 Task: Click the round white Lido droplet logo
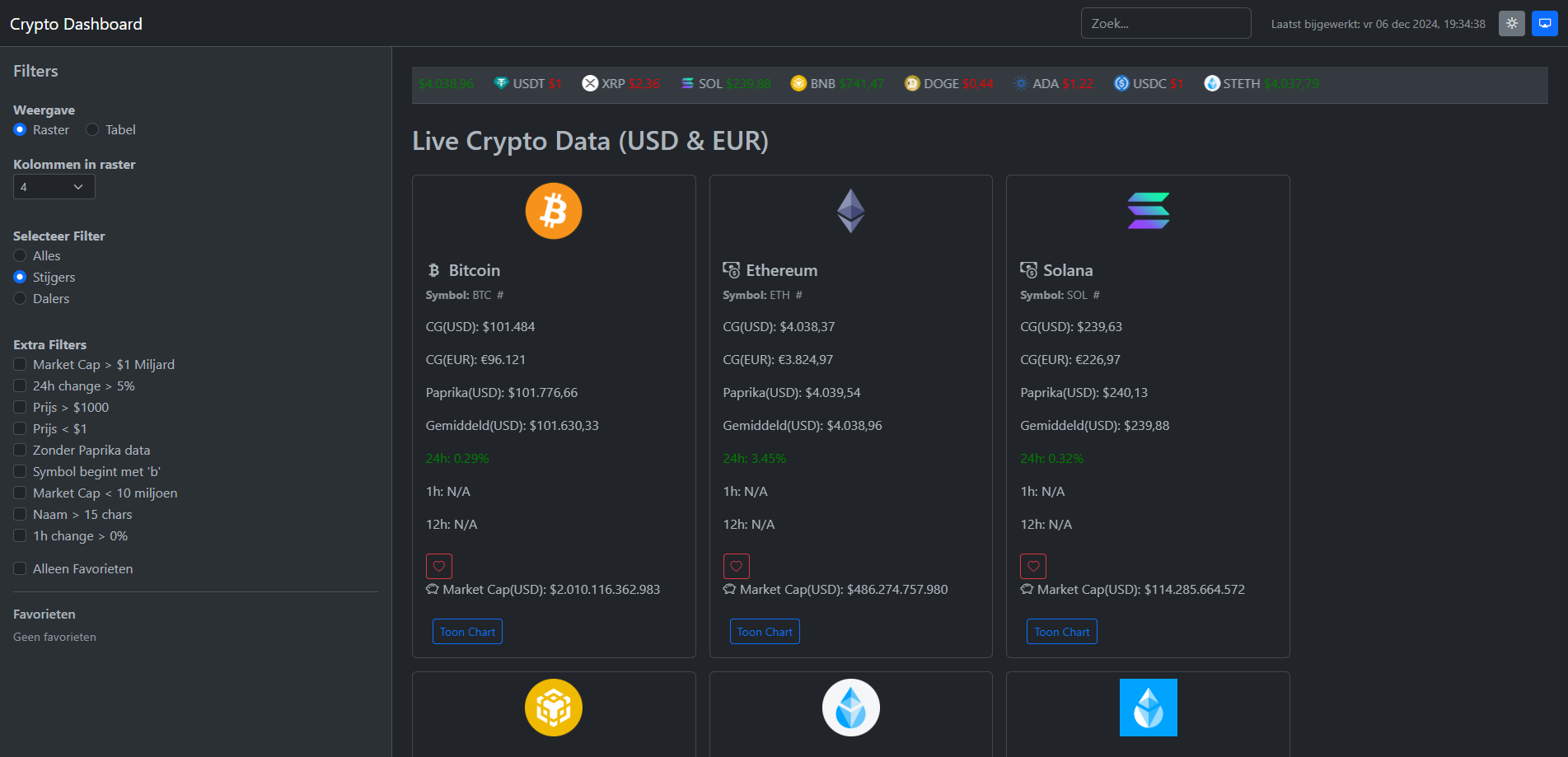851,708
